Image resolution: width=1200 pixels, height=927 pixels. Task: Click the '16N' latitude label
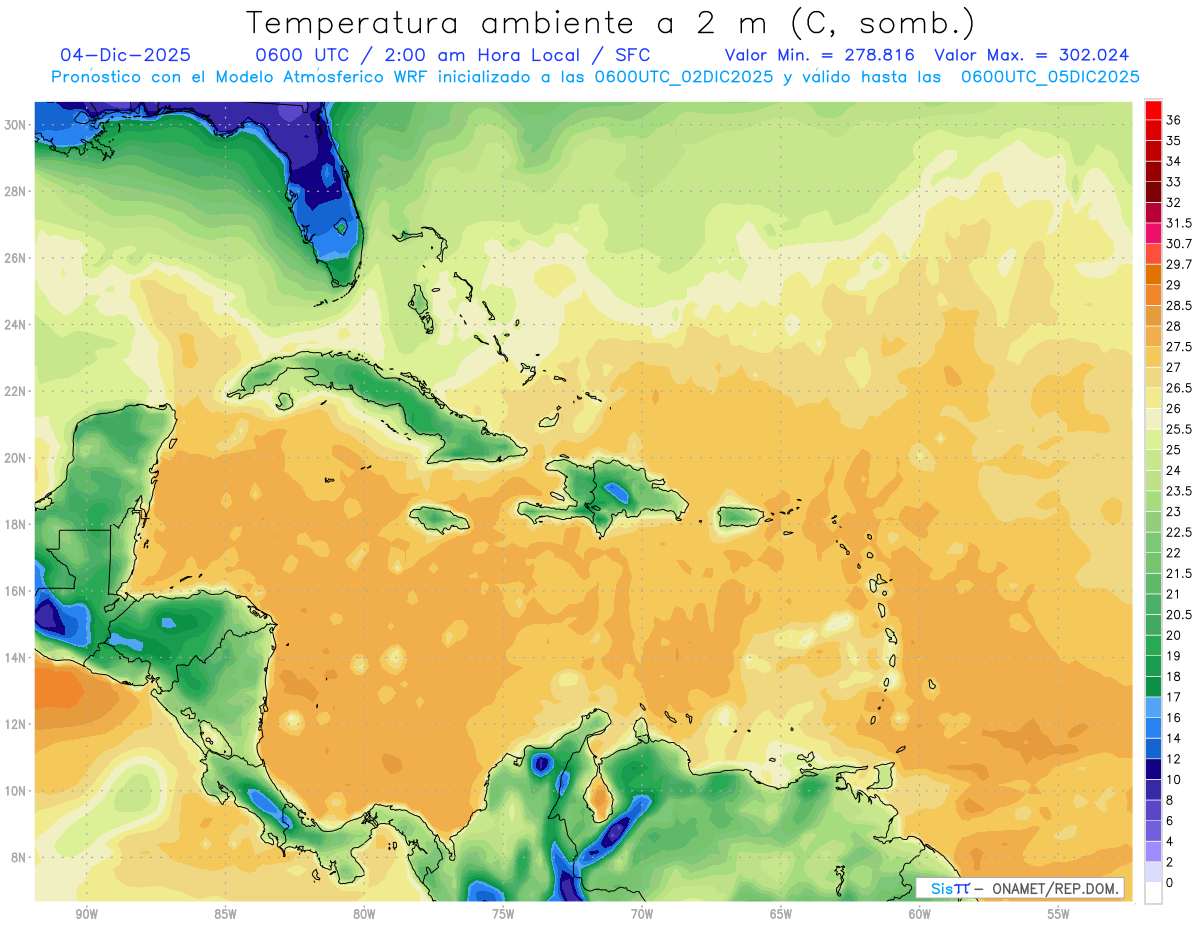(17, 590)
